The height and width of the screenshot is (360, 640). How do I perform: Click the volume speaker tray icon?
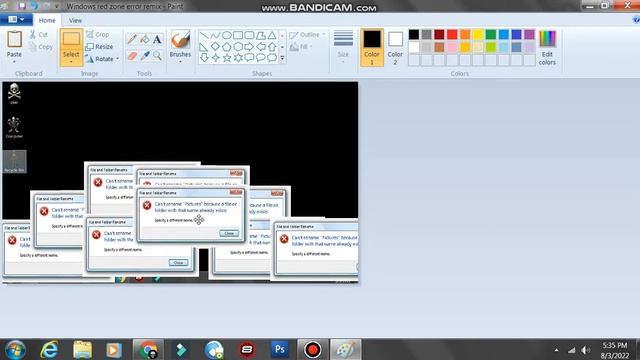pos(586,350)
